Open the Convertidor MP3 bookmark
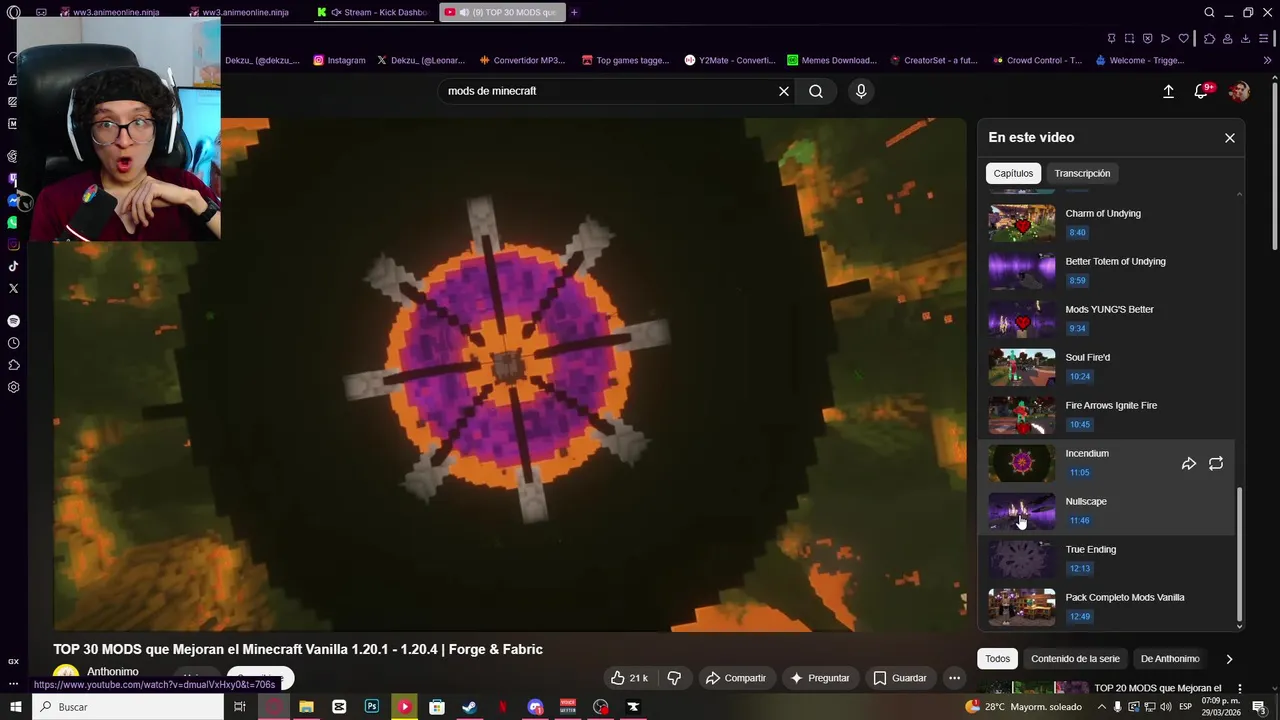 (x=522, y=60)
